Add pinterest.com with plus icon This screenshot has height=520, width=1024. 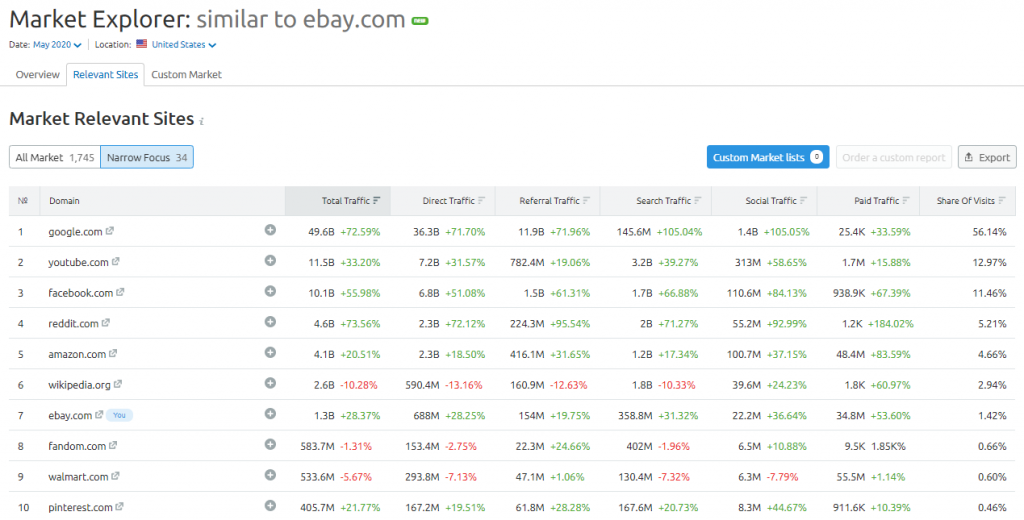tap(270, 506)
